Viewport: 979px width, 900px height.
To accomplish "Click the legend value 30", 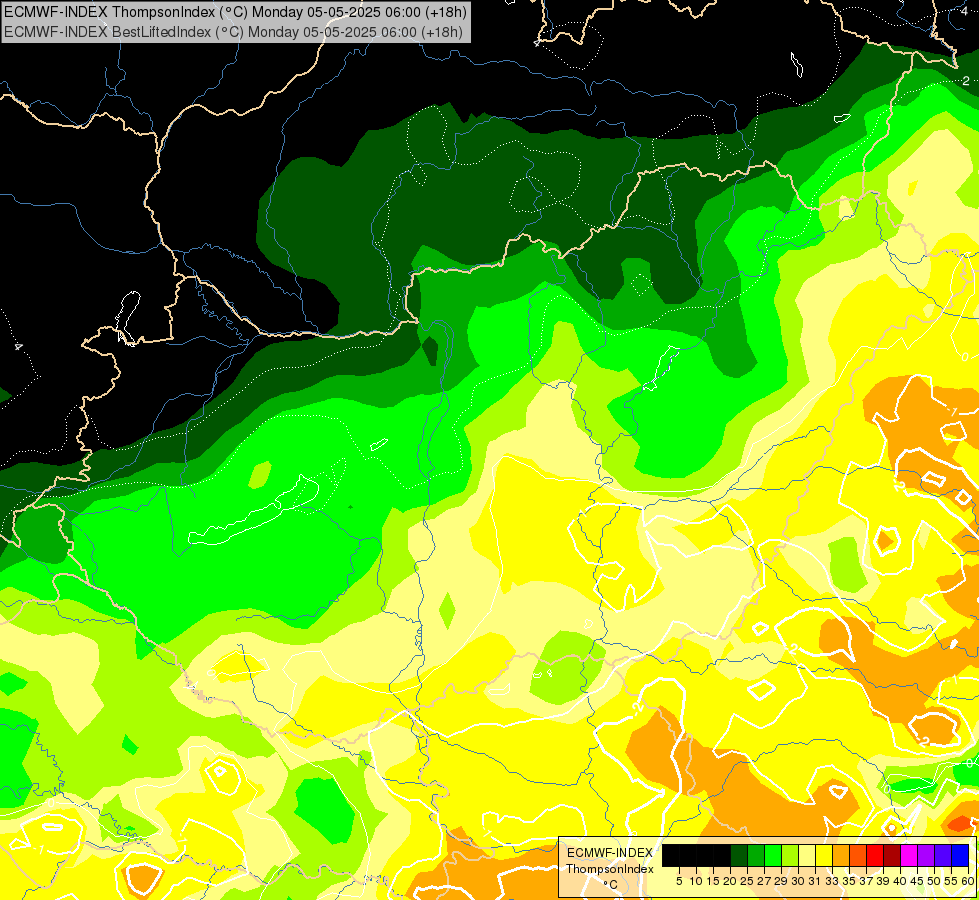I will coord(797,881).
